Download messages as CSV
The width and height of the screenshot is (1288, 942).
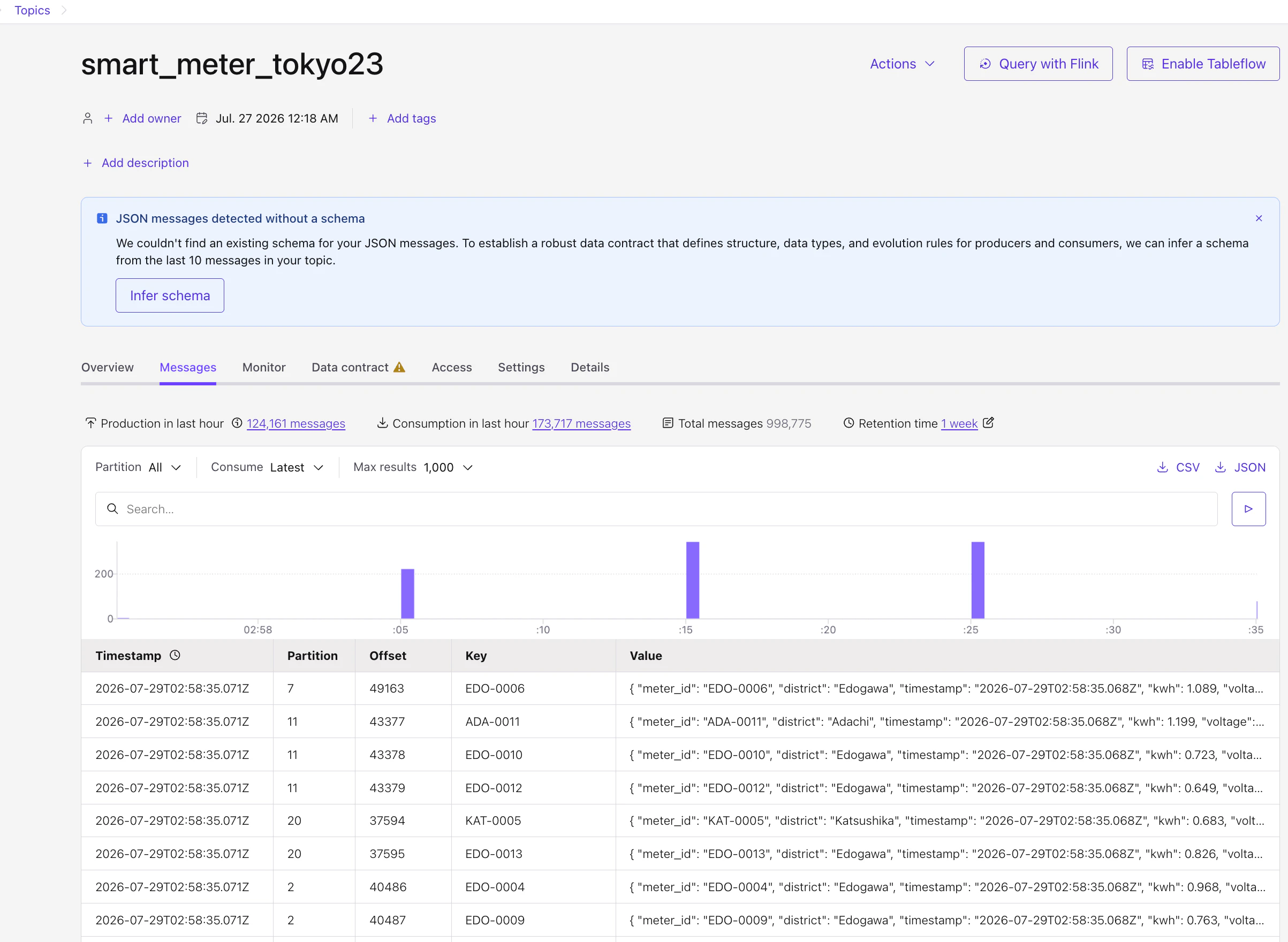click(1178, 467)
